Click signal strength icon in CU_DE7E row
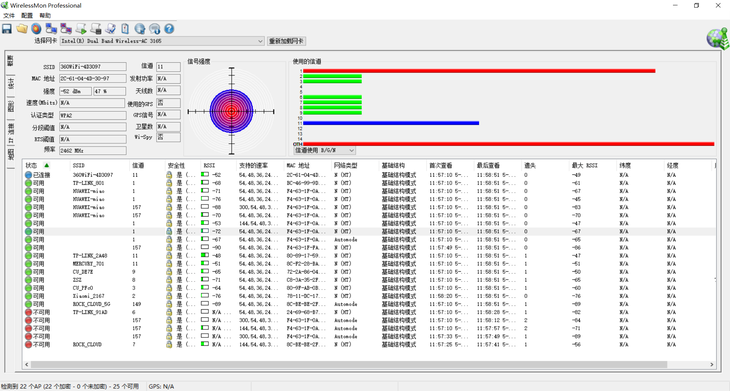The height and width of the screenshot is (391, 730). (x=205, y=272)
